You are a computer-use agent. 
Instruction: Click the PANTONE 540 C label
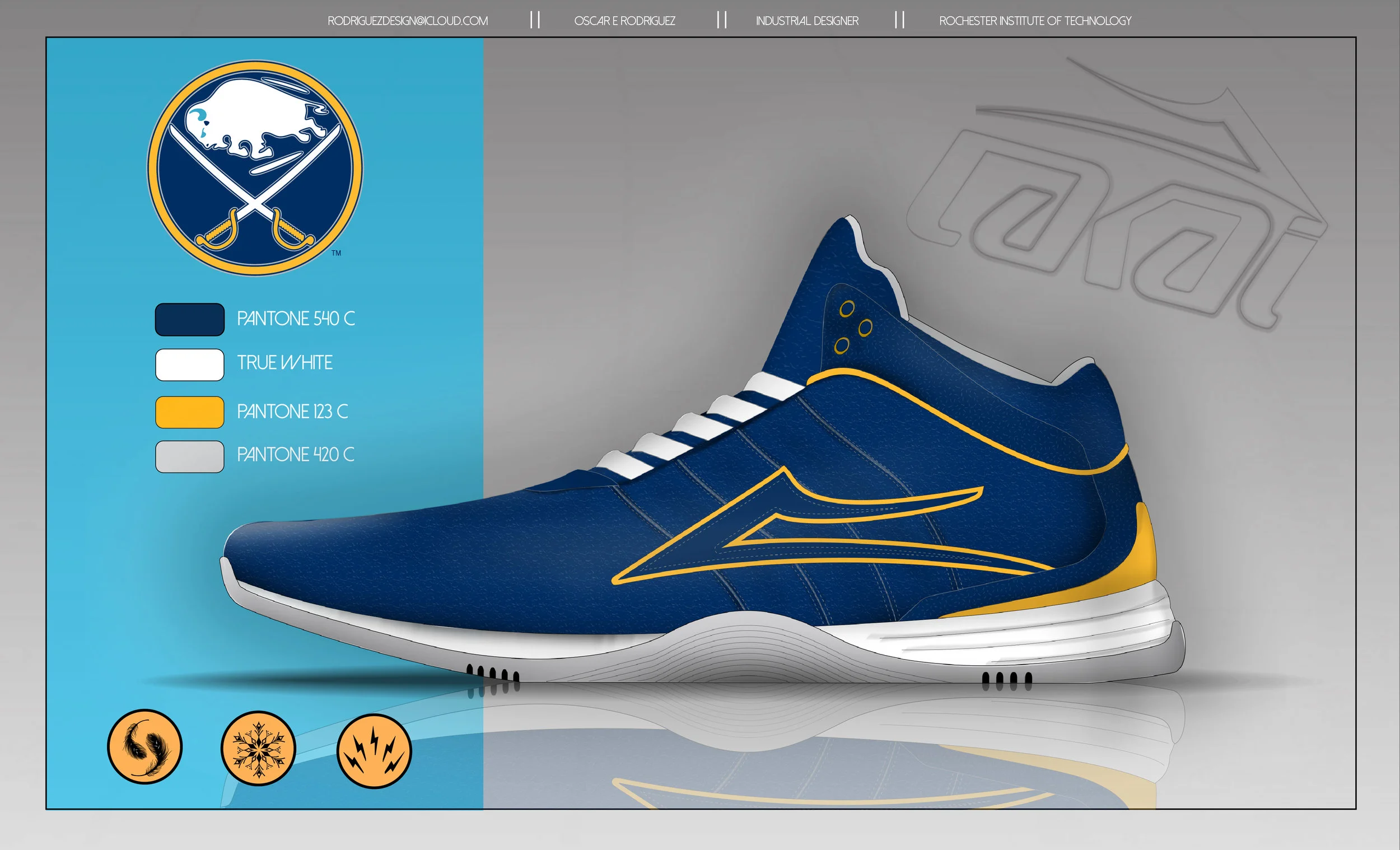pos(296,319)
